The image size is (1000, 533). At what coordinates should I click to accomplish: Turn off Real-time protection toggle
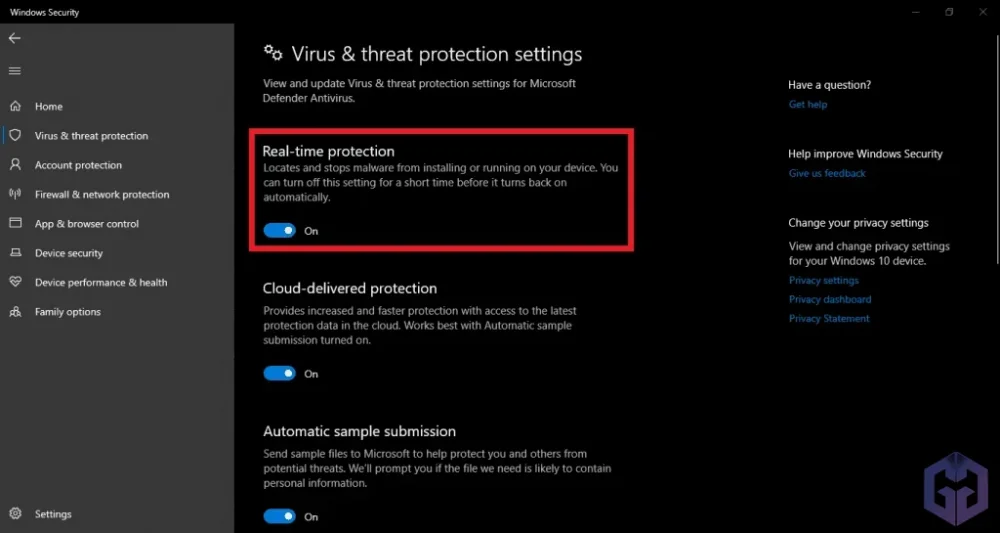coord(280,231)
